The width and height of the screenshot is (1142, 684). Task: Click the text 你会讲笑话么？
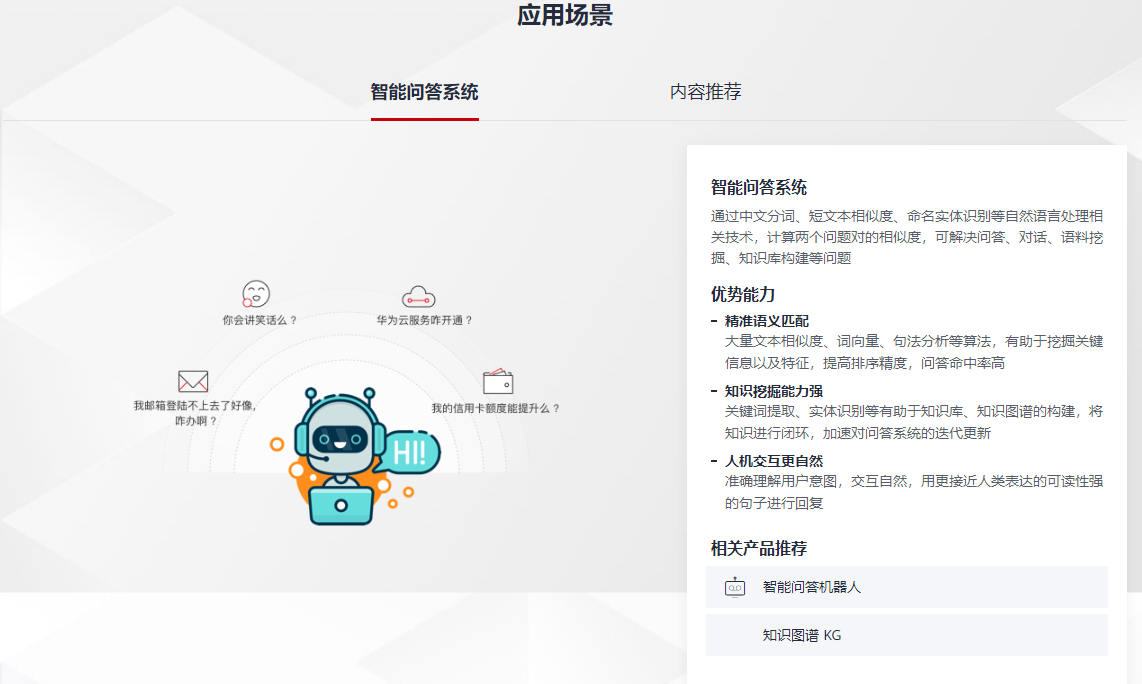tap(261, 320)
